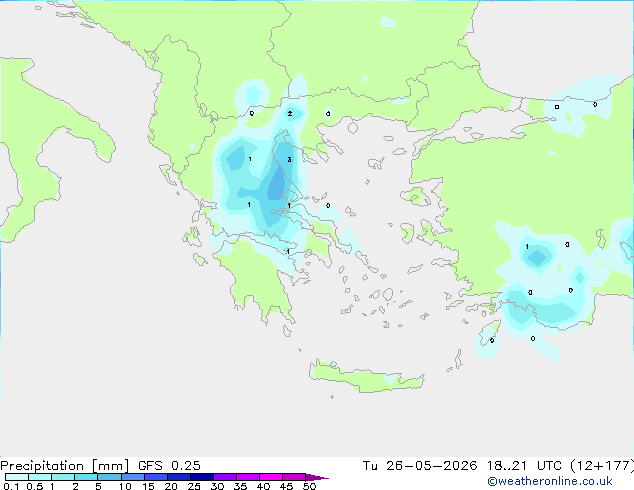Click the "10" legend scale label
The image size is (634, 490).
125,486
